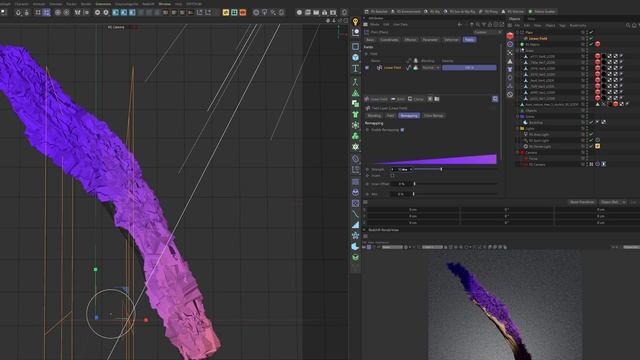Click the Linear Field button in Fields toolbar
This screenshot has width=640, height=360.
pyautogui.click(x=376, y=99)
